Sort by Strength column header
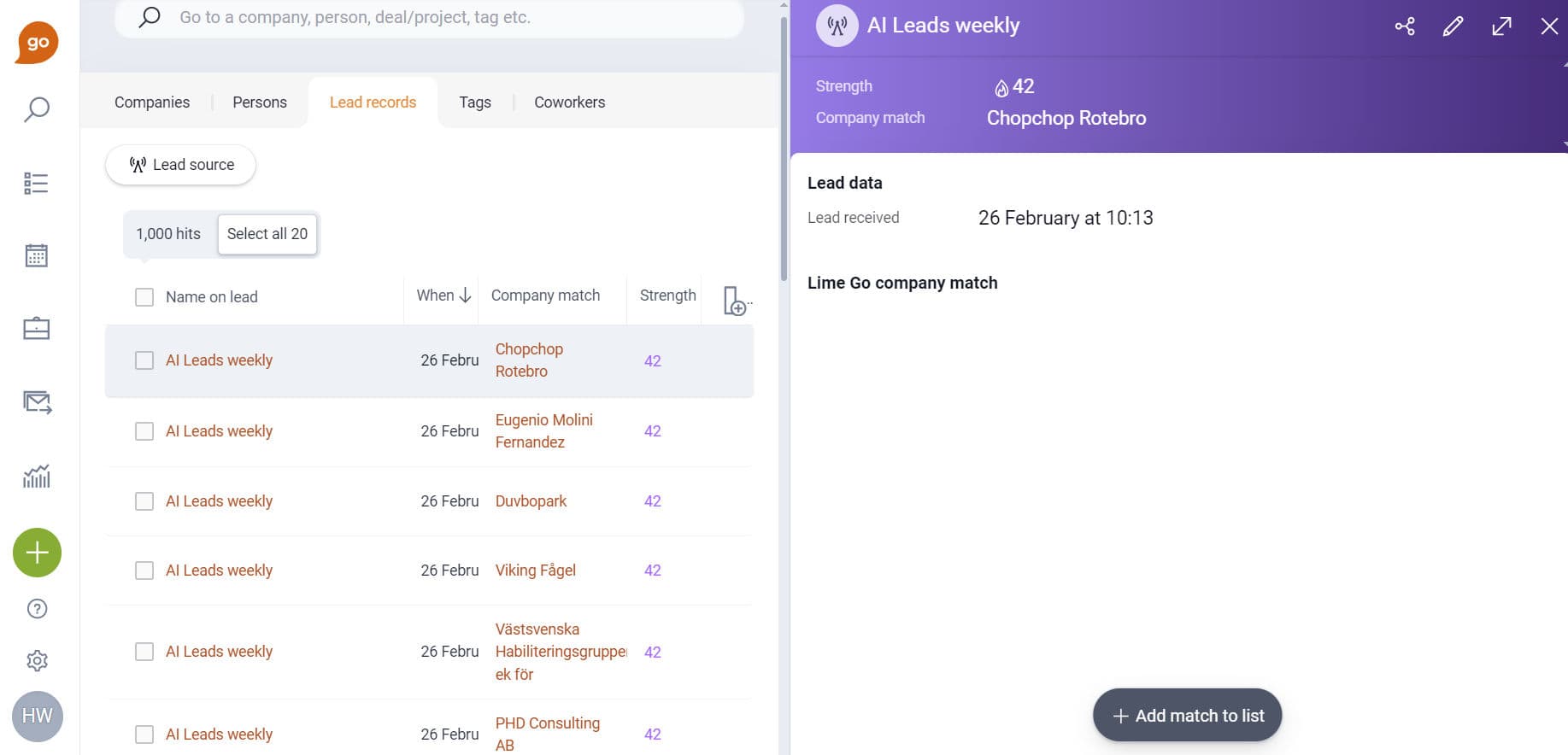 pyautogui.click(x=667, y=296)
